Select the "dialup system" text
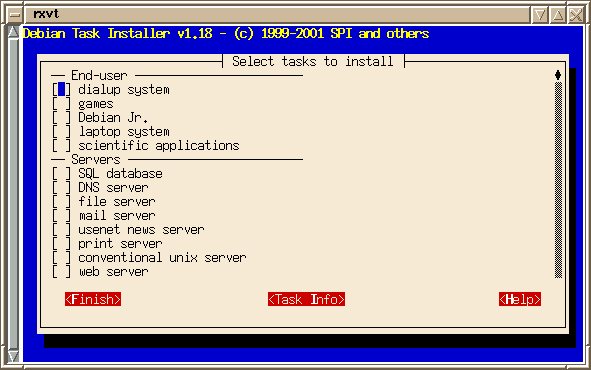Screen dimensions: 591x370 pos(124,90)
